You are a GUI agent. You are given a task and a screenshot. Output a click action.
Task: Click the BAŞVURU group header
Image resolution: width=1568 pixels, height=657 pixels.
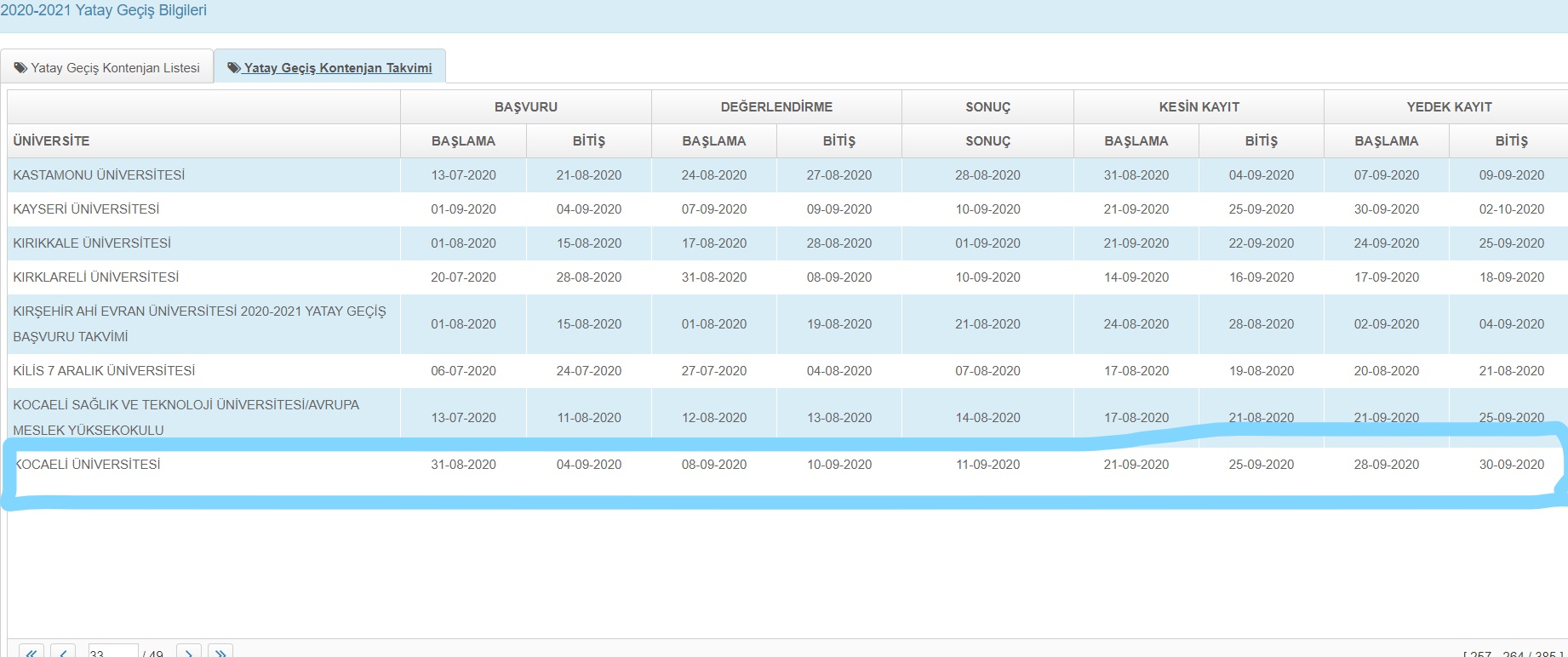[x=526, y=106]
